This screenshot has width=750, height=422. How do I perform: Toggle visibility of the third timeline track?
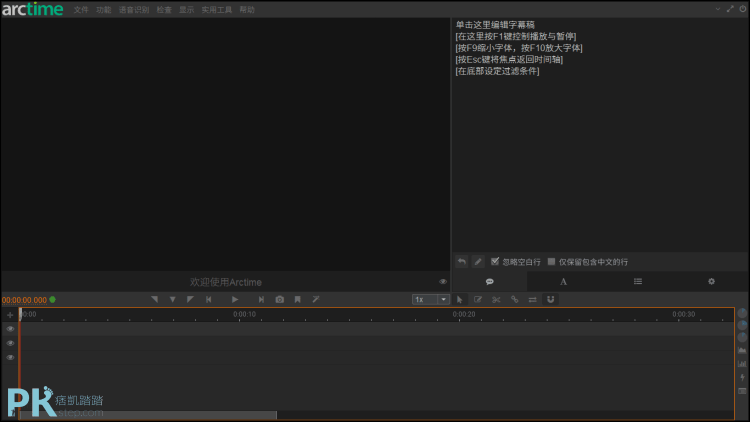click(10, 358)
